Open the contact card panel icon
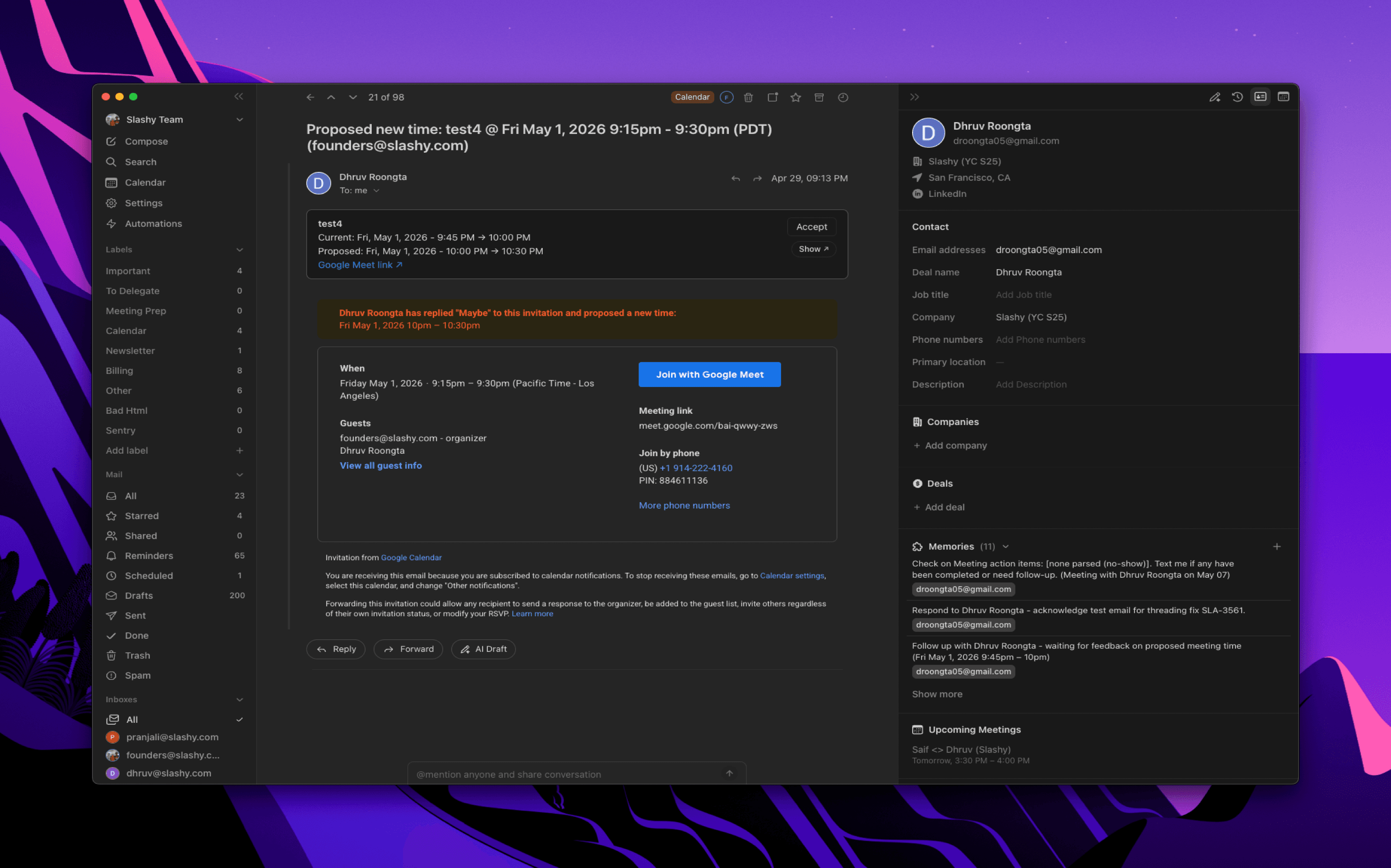 [1260, 97]
